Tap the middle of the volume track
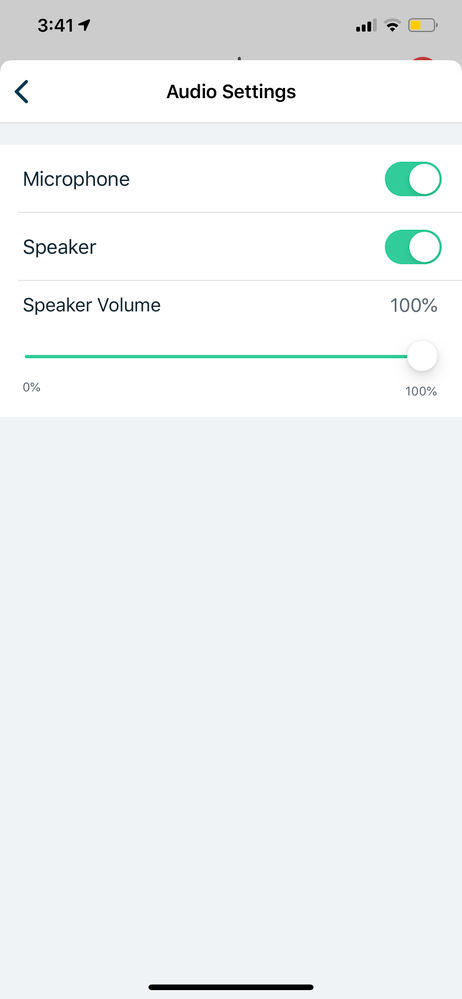The image size is (462, 999). click(223, 357)
